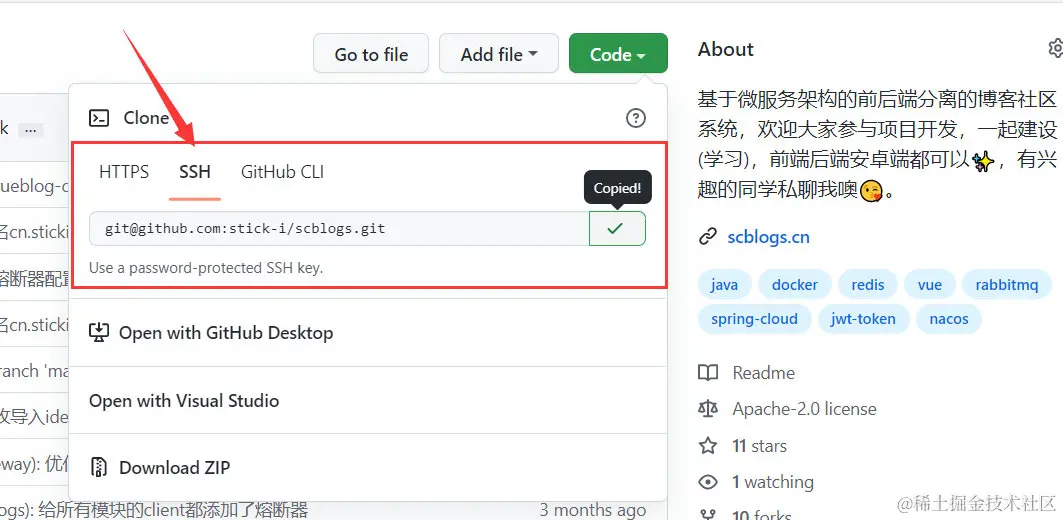Click the Download ZIP file icon
Image resolution: width=1063 pixels, height=520 pixels.
[x=99, y=467]
